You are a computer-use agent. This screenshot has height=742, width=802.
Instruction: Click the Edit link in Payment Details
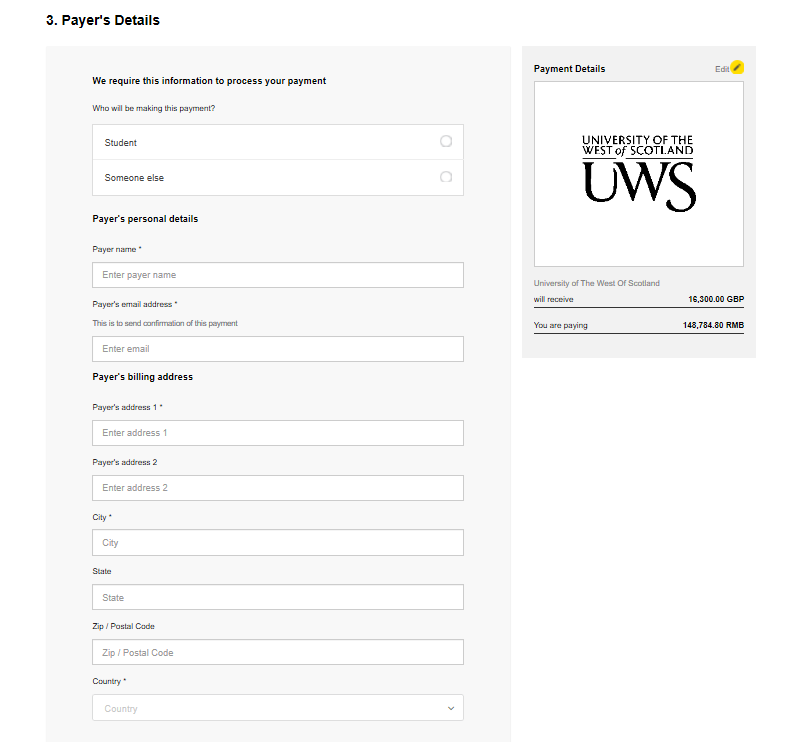(x=721, y=69)
